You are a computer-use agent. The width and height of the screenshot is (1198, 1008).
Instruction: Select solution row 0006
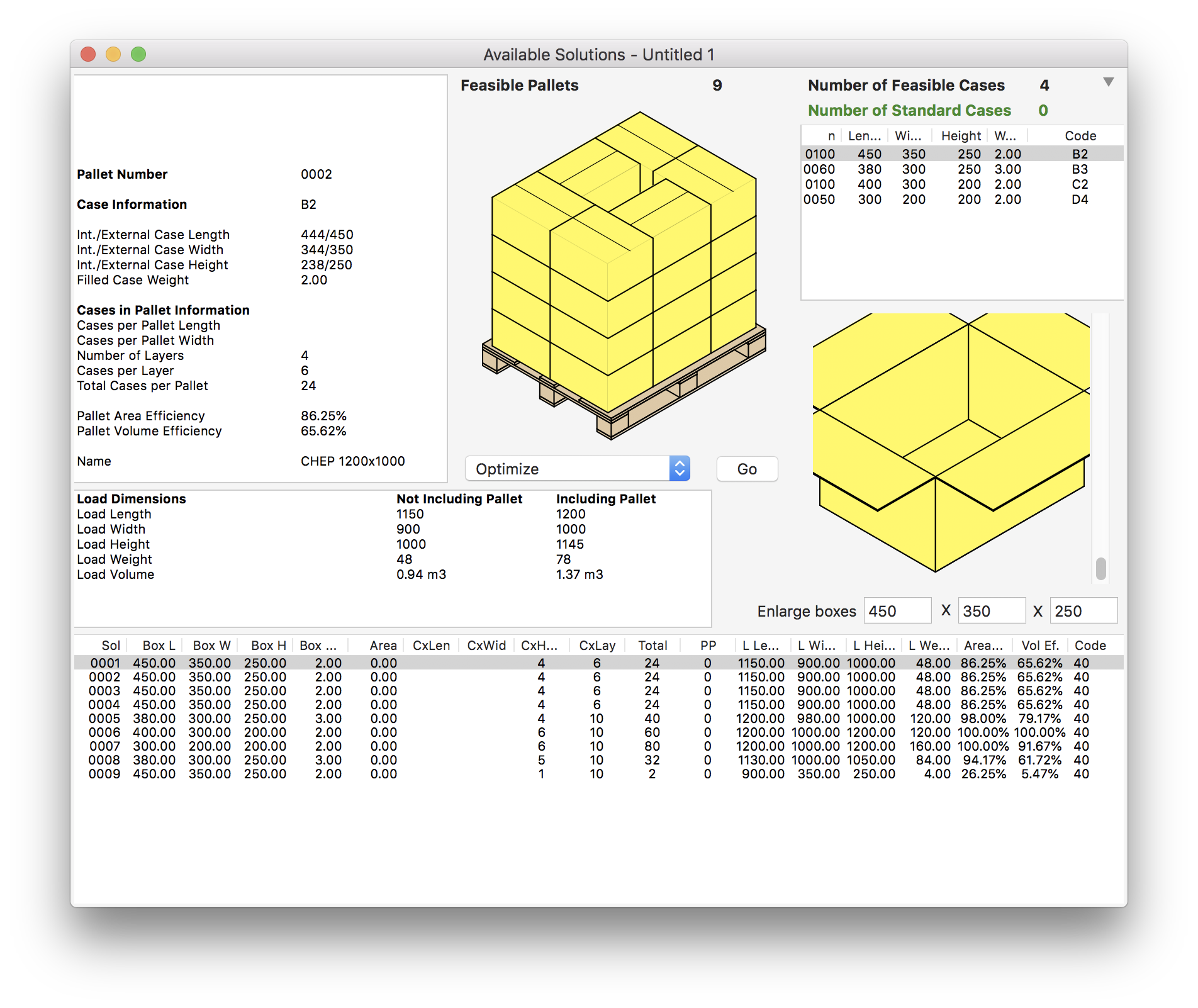tap(599, 732)
